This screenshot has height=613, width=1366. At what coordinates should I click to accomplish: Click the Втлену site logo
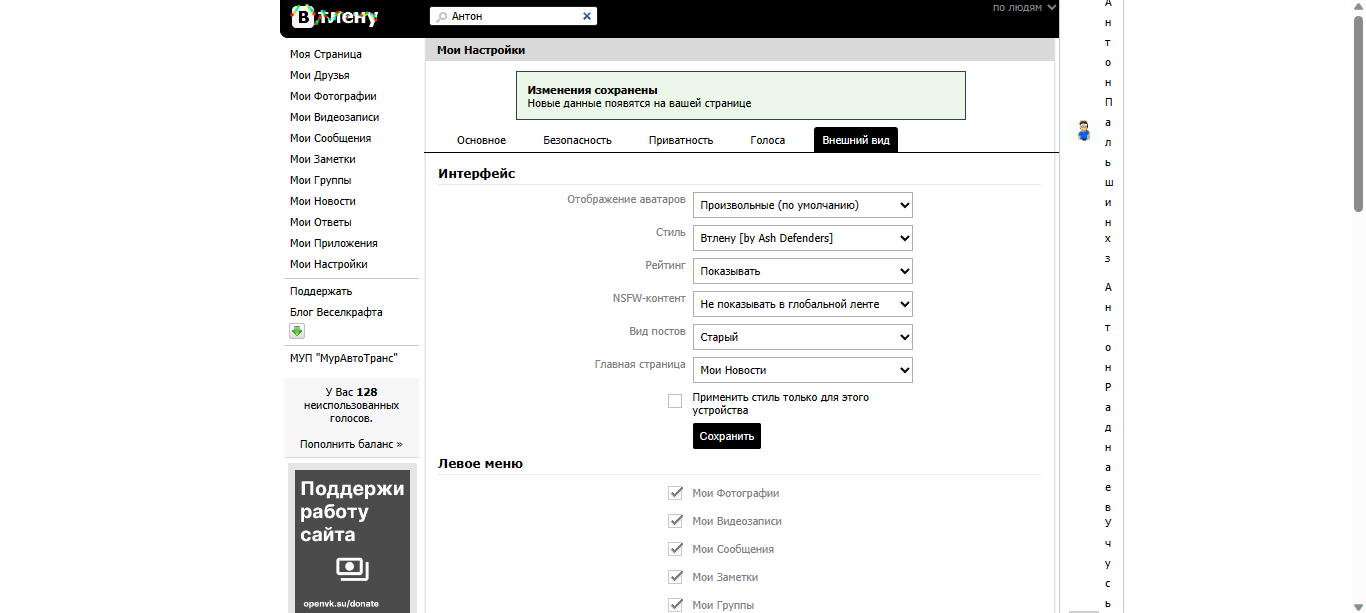(x=335, y=16)
